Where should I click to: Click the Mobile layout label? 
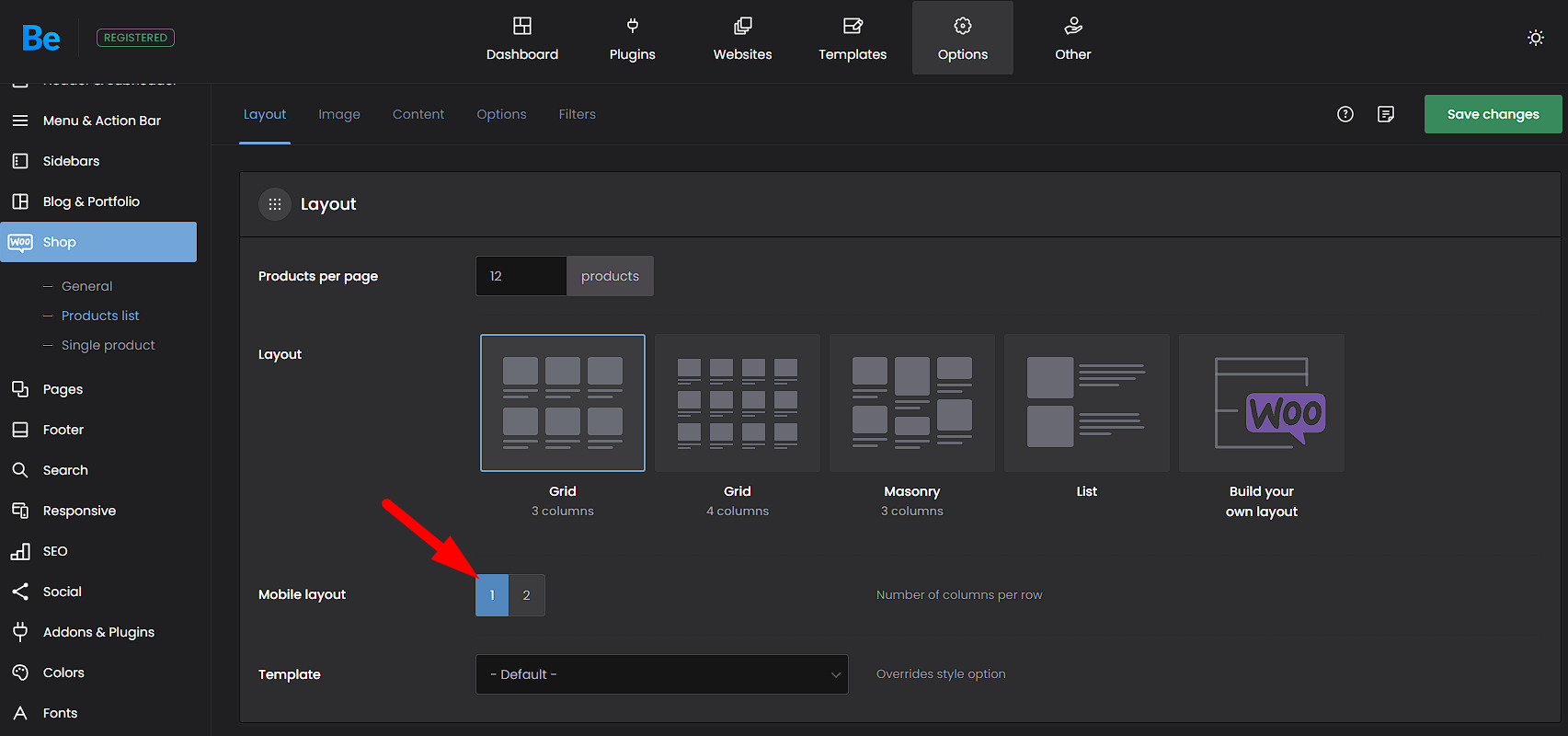303,594
